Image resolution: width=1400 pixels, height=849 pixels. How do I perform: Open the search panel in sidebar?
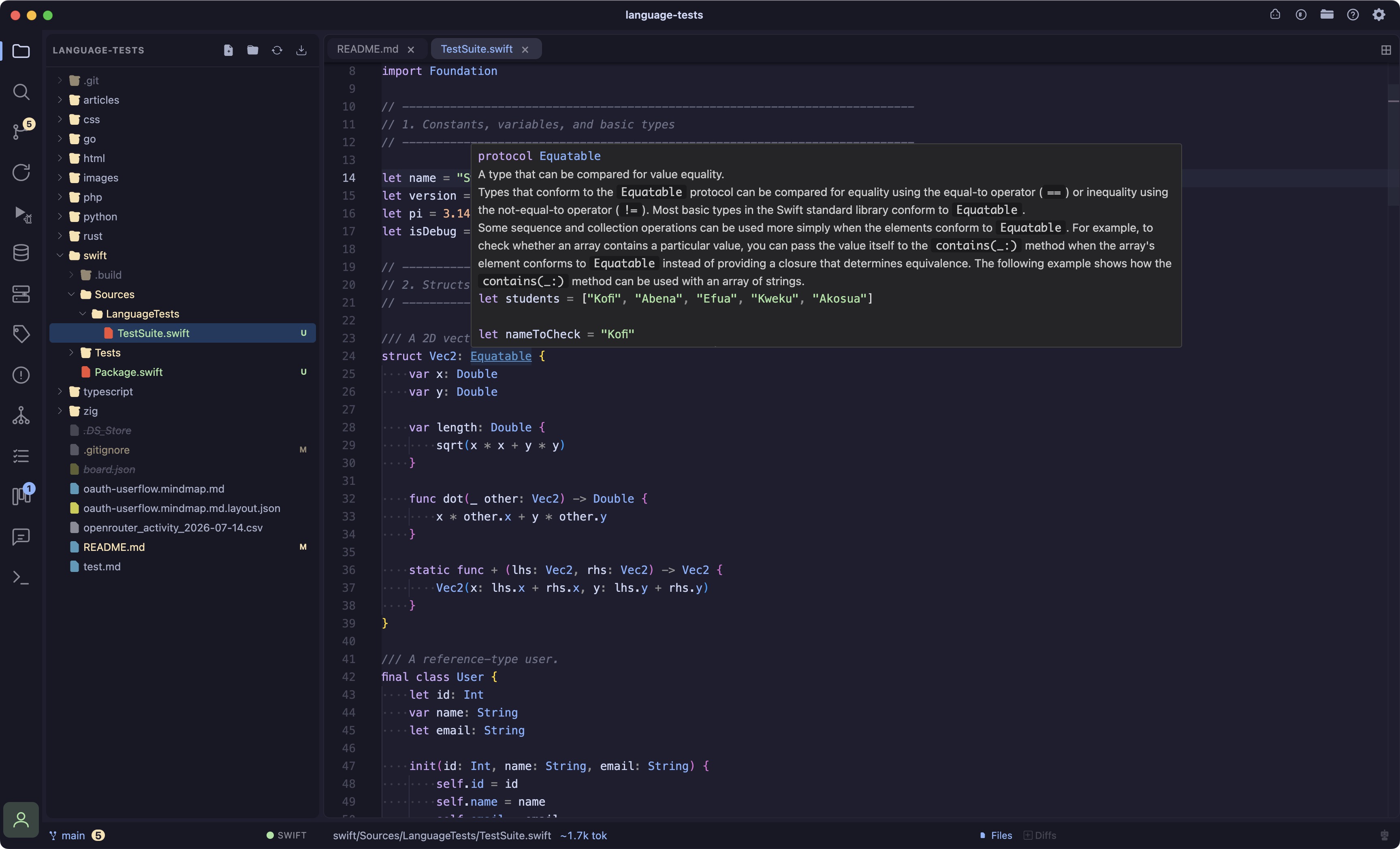click(21, 92)
